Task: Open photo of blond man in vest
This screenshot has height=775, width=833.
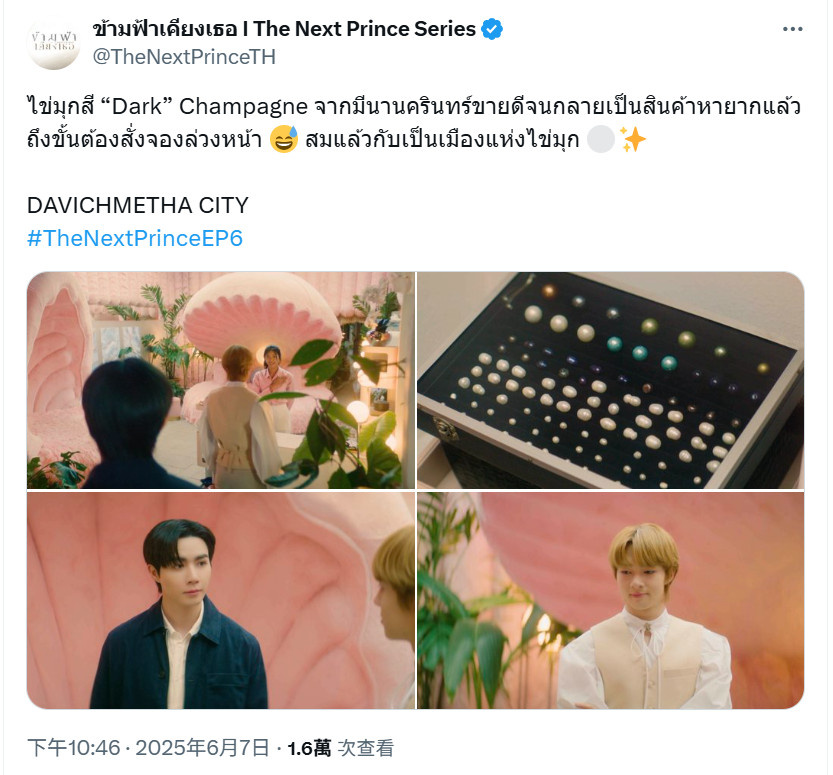Action: tap(610, 600)
